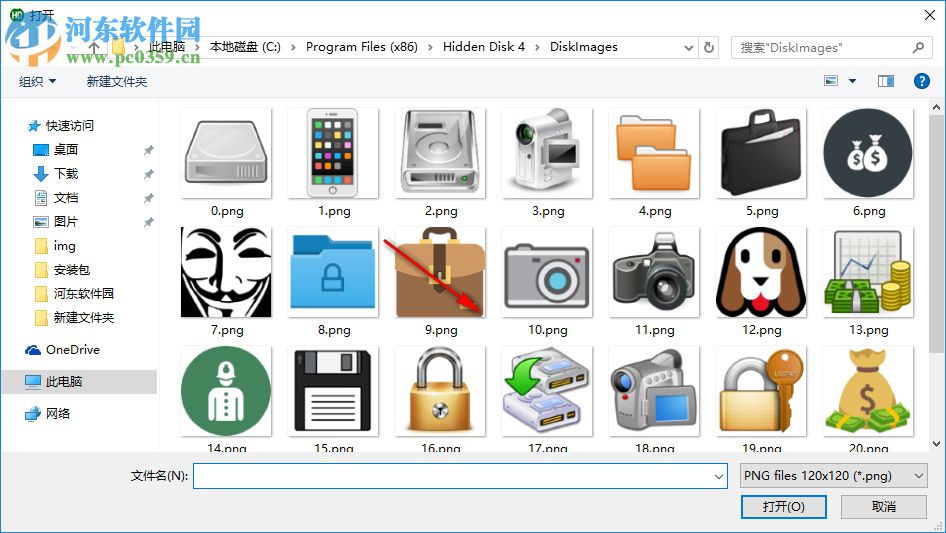946x533 pixels.
Task: Select the 15.png floppy disk image
Action: (x=333, y=391)
